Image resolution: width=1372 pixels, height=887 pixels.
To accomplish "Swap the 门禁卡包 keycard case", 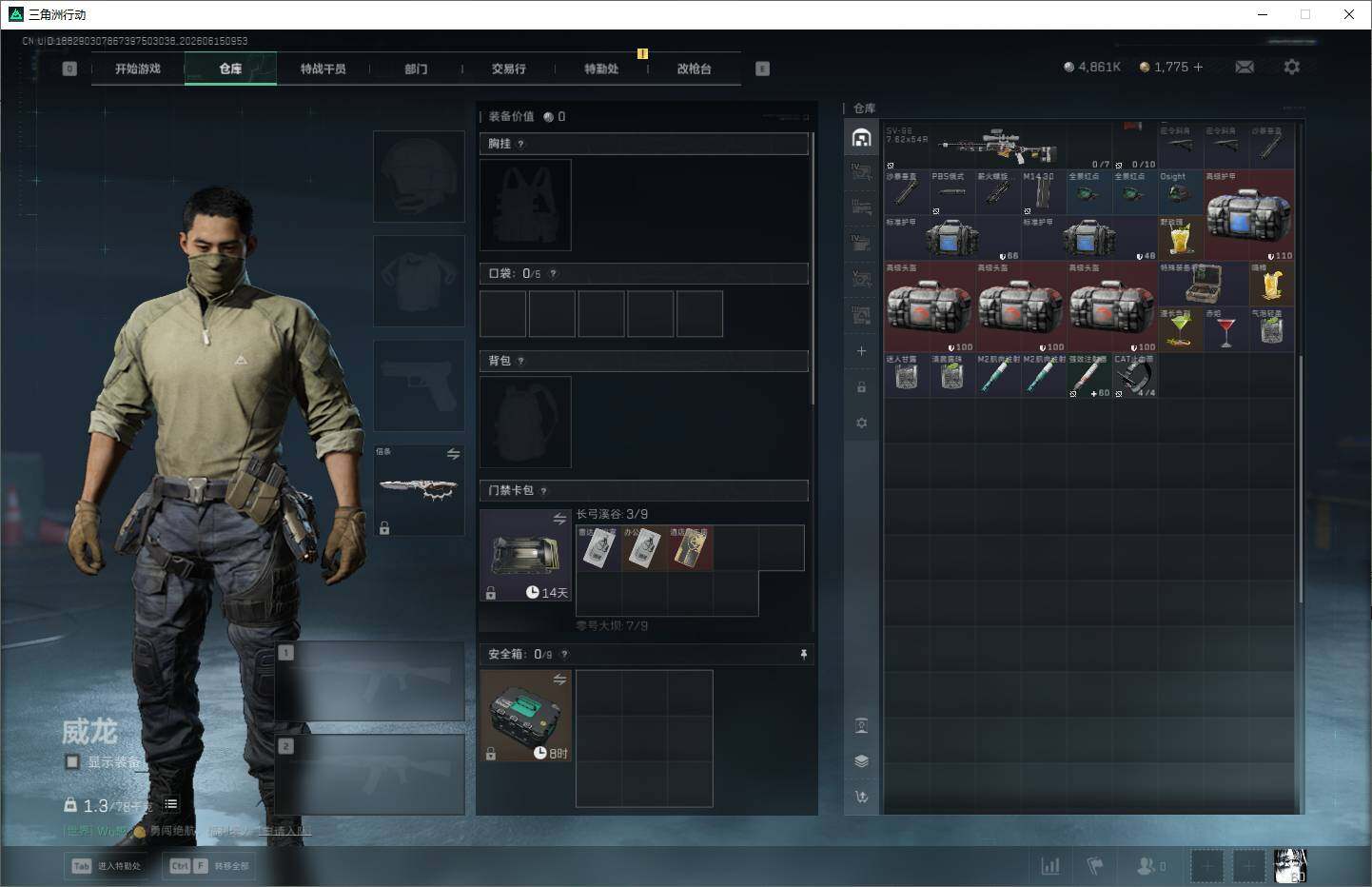I will 559,519.
